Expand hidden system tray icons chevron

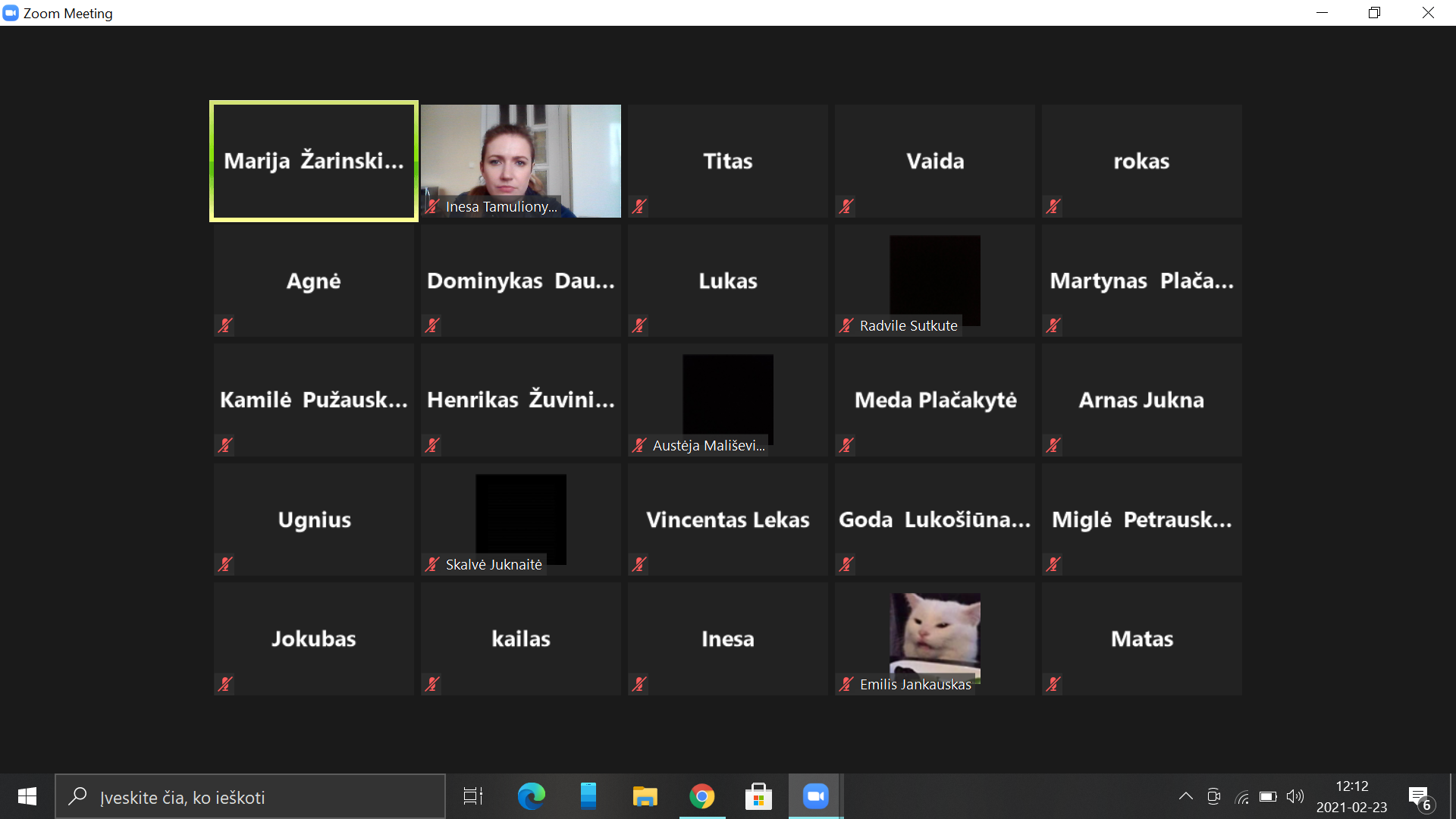click(x=1185, y=796)
